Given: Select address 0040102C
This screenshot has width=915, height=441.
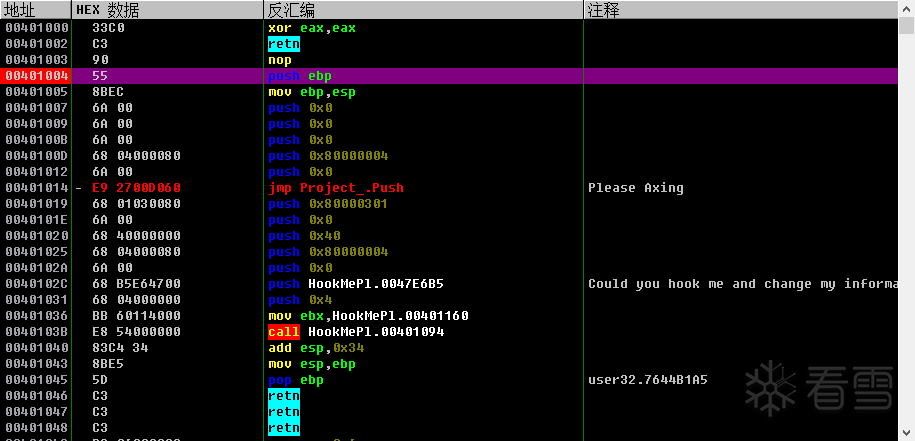Looking at the screenshot, I should click(37, 284).
